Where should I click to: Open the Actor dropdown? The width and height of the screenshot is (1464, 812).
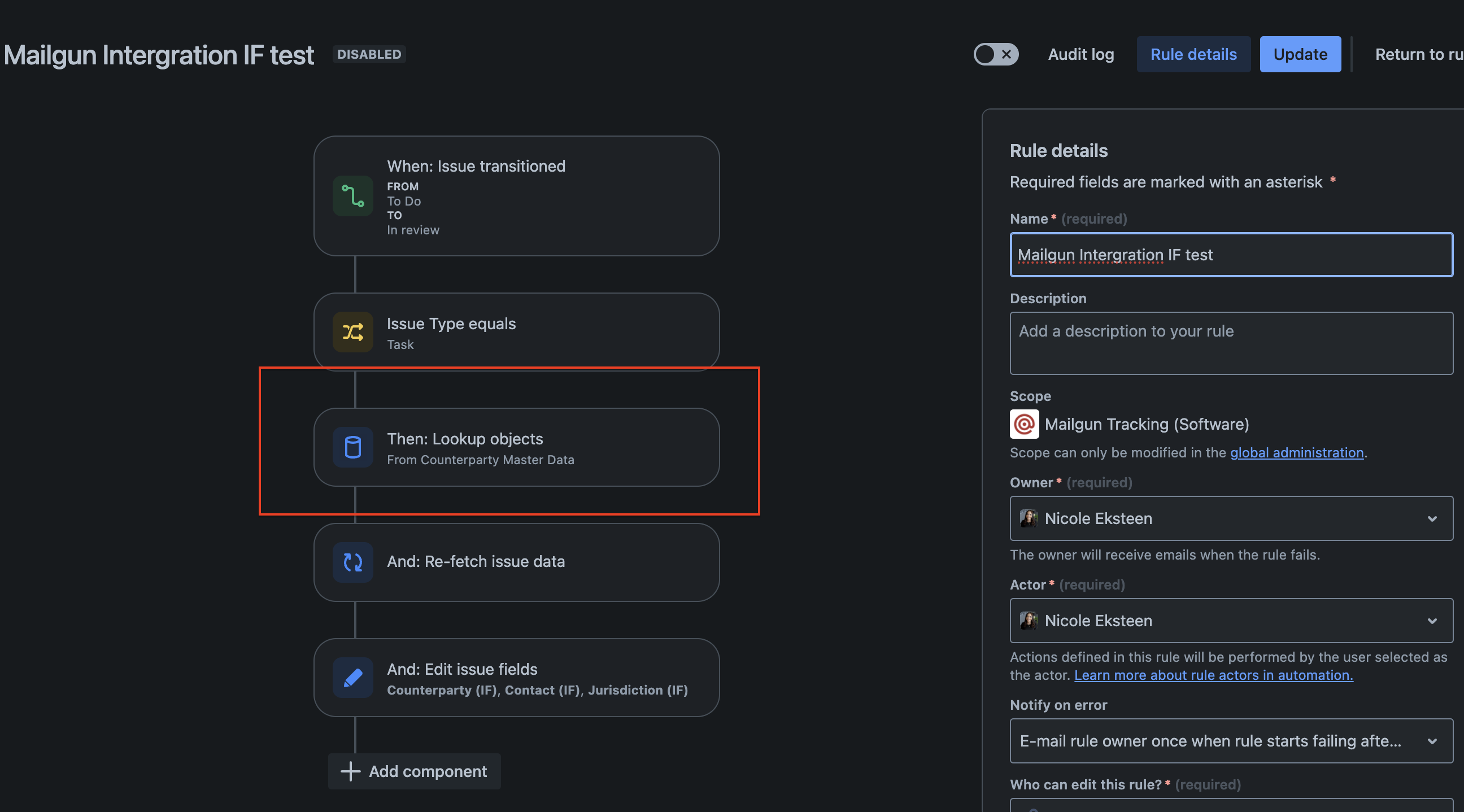[x=1231, y=621]
